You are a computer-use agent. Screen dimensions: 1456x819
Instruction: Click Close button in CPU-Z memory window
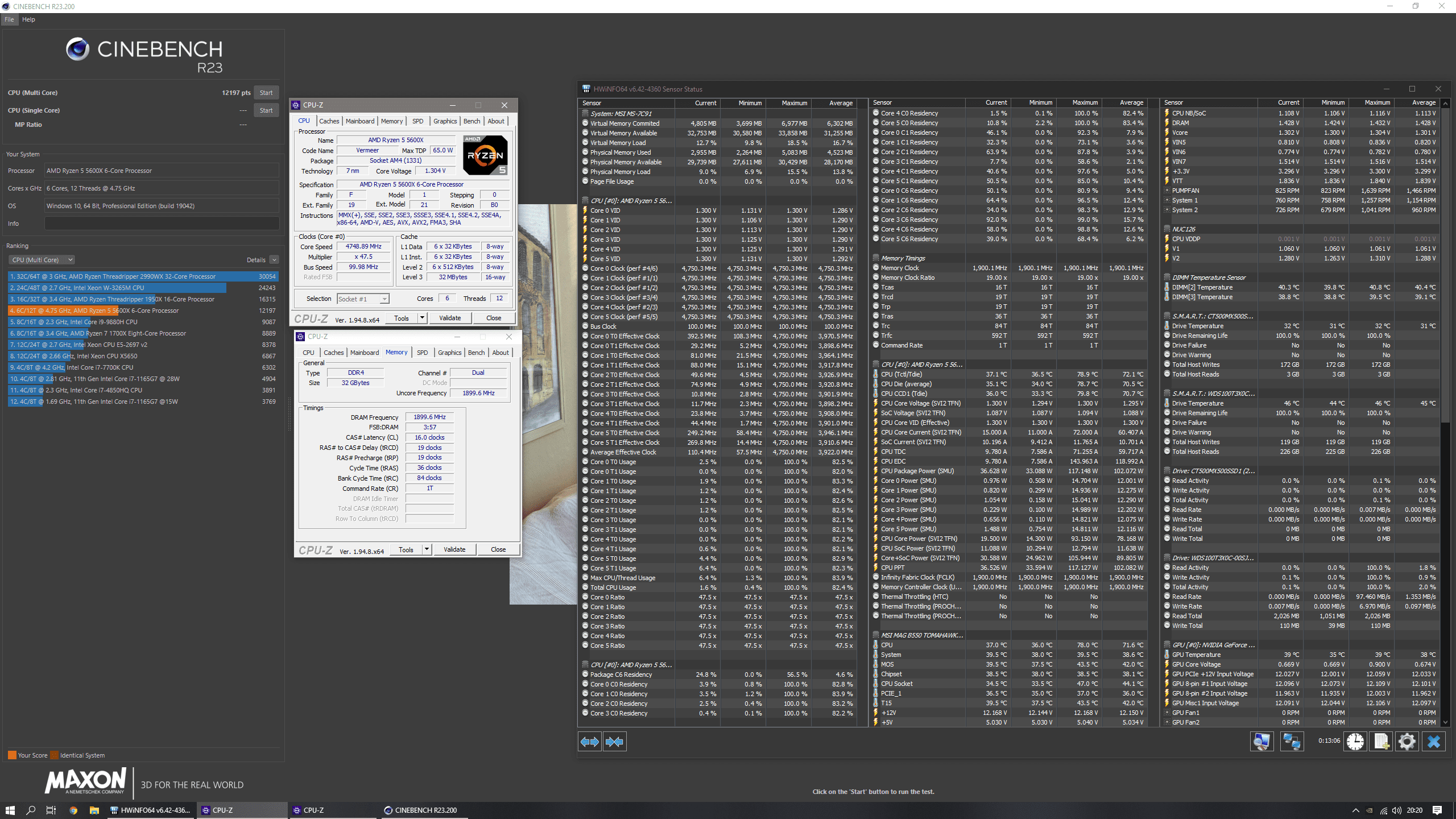pos(498,549)
